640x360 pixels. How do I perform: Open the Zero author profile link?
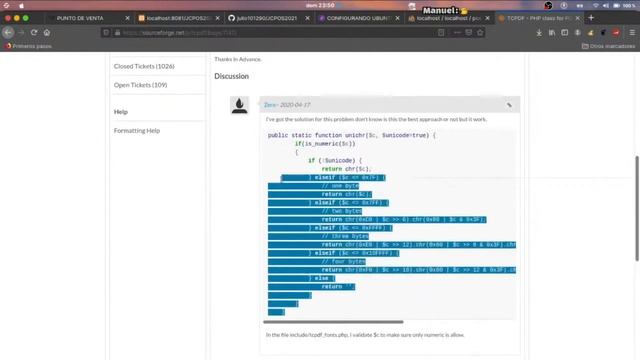[x=270, y=105]
